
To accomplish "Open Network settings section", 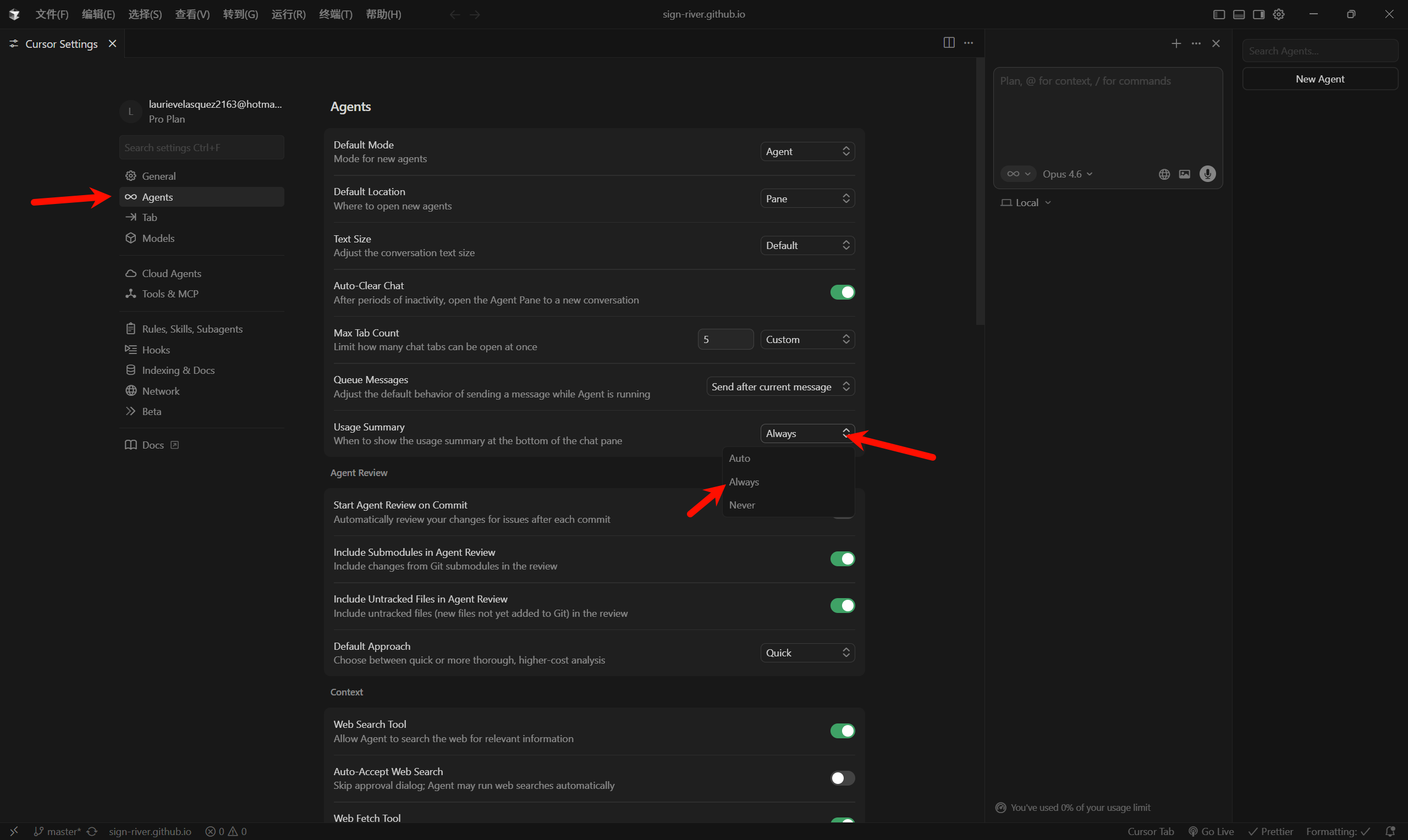I will click(201, 391).
